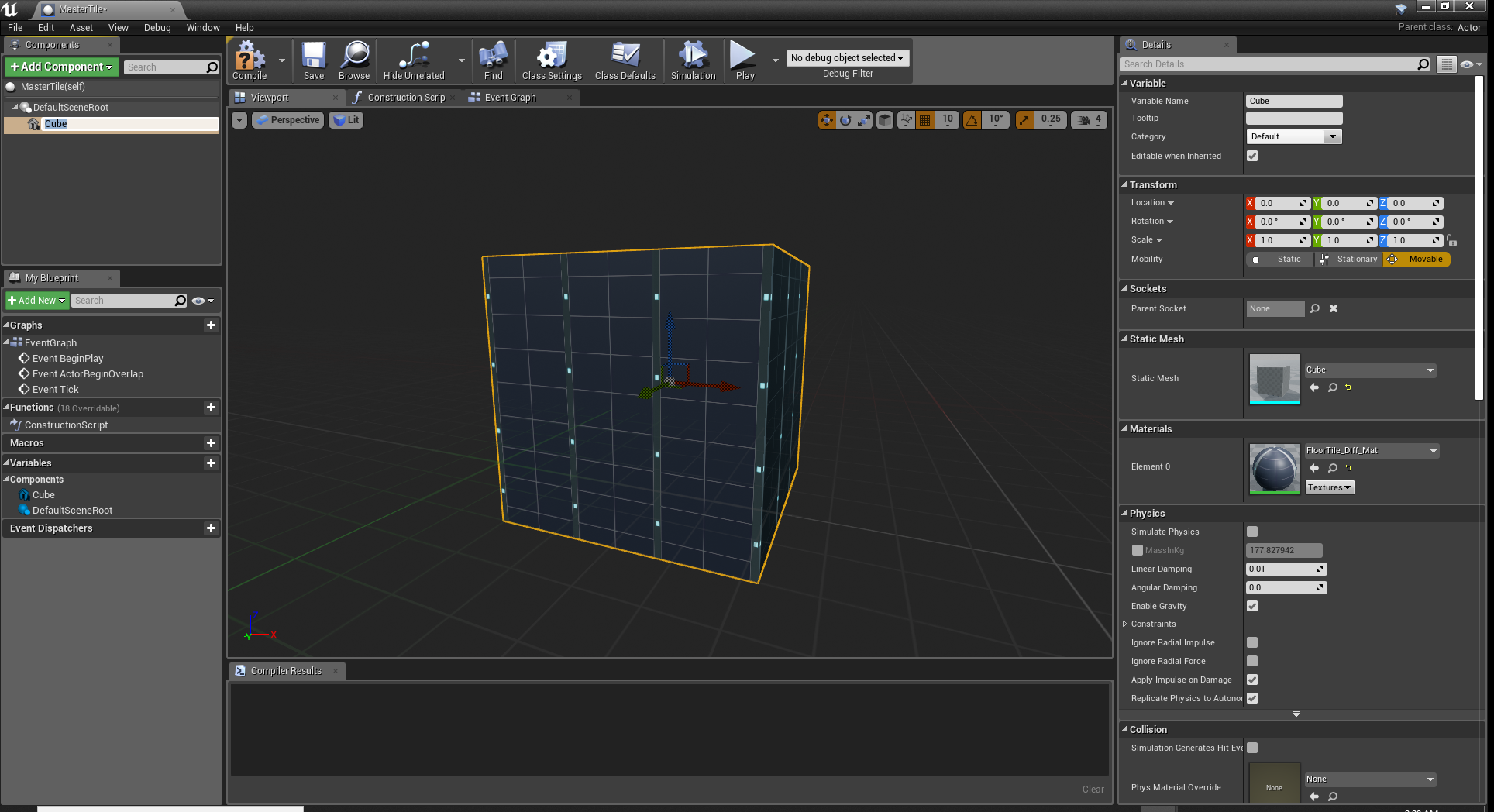Screen dimensions: 1494x812
Task: Expand the Constraints section in Physics
Action: [1125, 624]
